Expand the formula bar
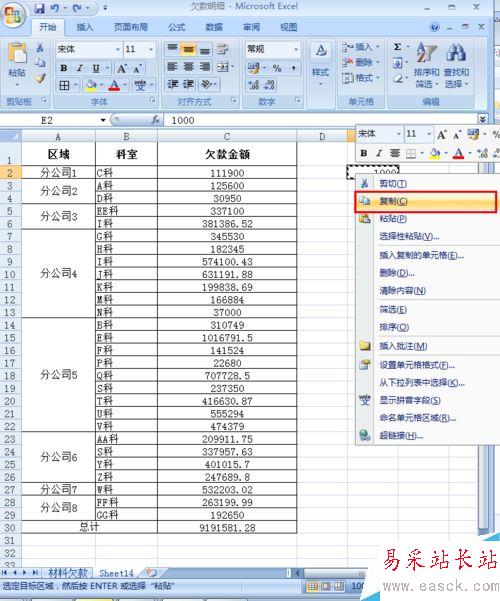Screen dimensions: 500x601 click(483, 119)
